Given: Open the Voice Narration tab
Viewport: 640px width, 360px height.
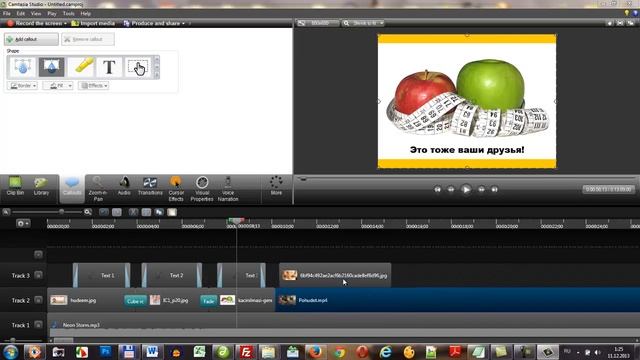Looking at the screenshot, I should click(228, 189).
